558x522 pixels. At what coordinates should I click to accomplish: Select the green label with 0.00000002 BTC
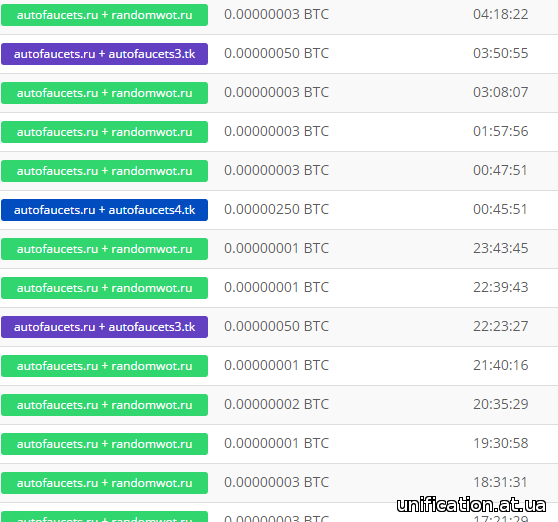click(x=104, y=405)
